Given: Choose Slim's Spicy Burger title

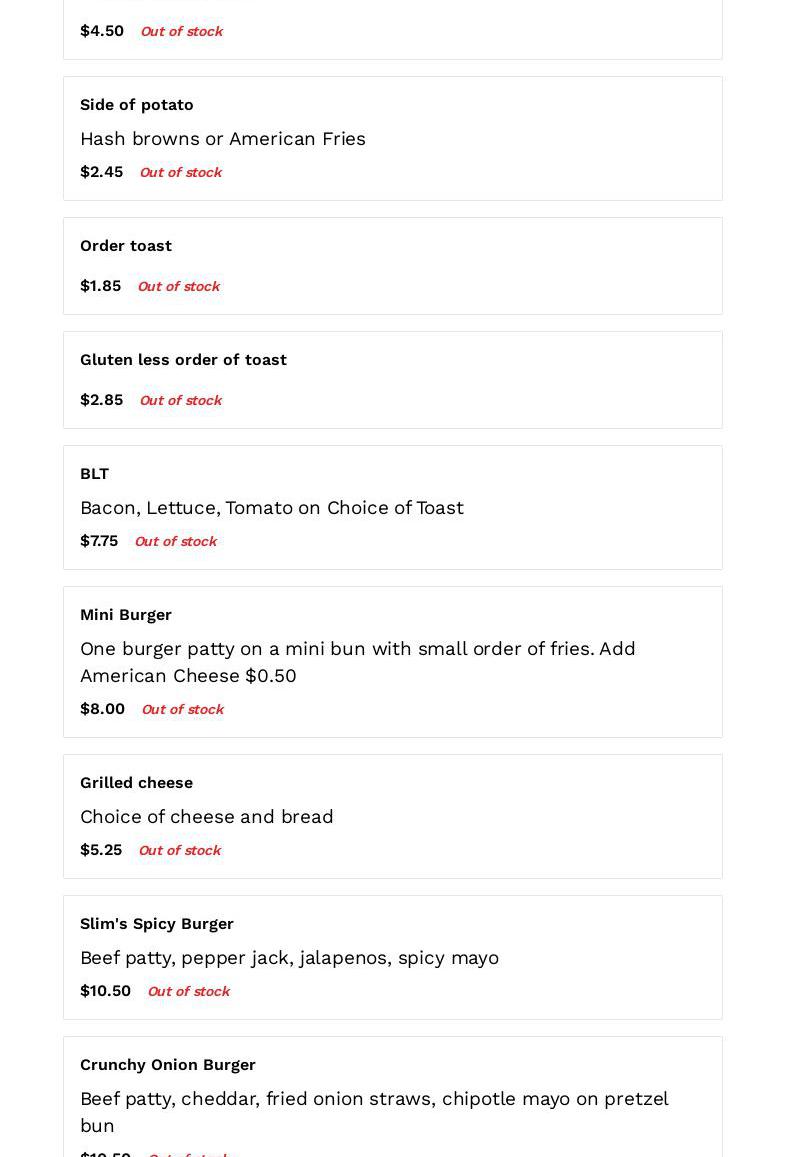Looking at the screenshot, I should click(x=156, y=924).
